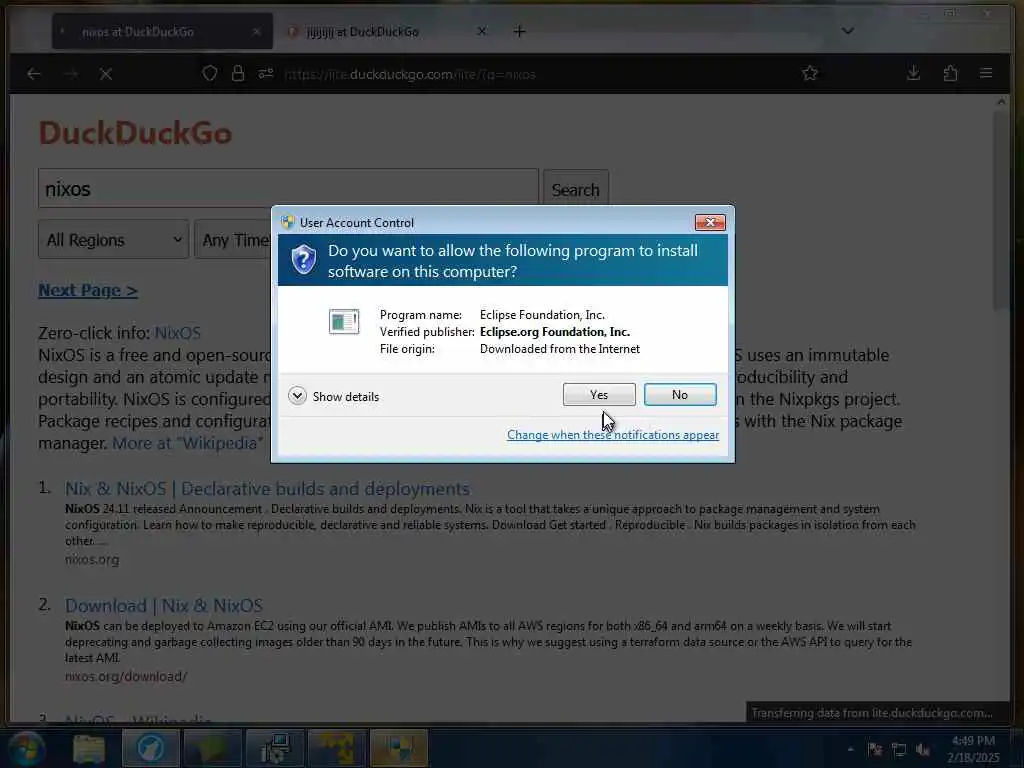View site security padlock info
Viewport: 1024px width, 768px height.
(x=238, y=74)
